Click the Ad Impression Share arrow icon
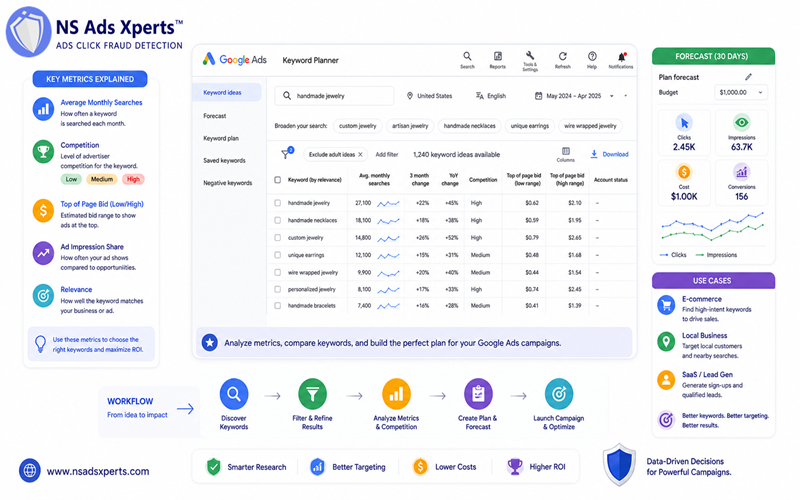Viewport: 800px width, 500px height. 43,253
